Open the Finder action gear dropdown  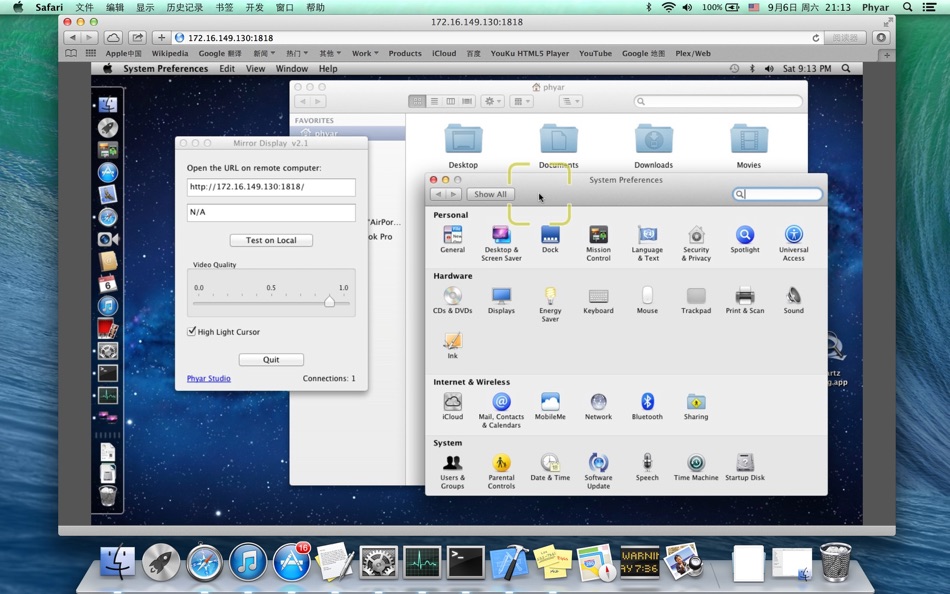point(493,101)
